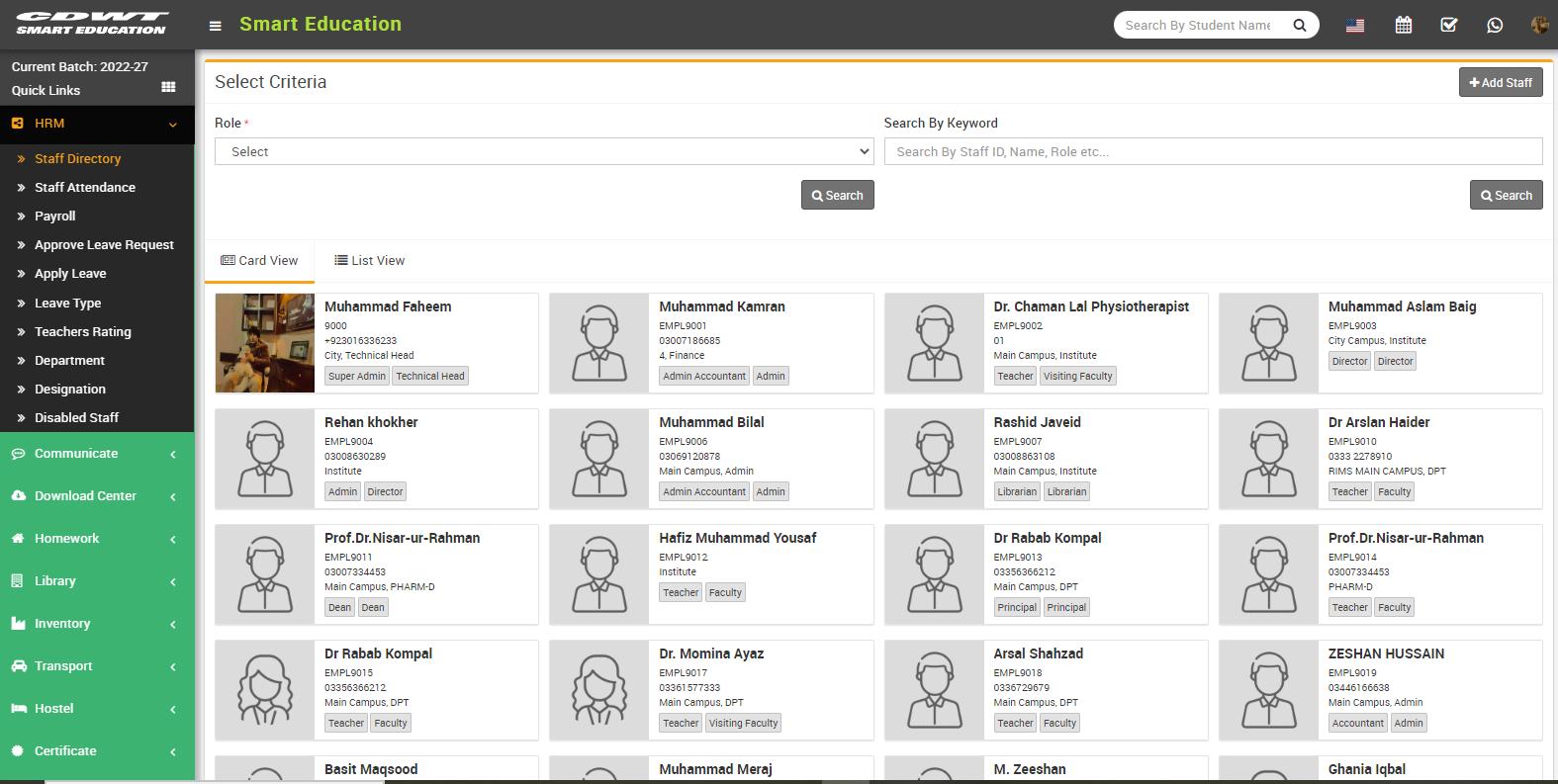
Task: Open Payroll in sidebar
Action: click(x=55, y=217)
